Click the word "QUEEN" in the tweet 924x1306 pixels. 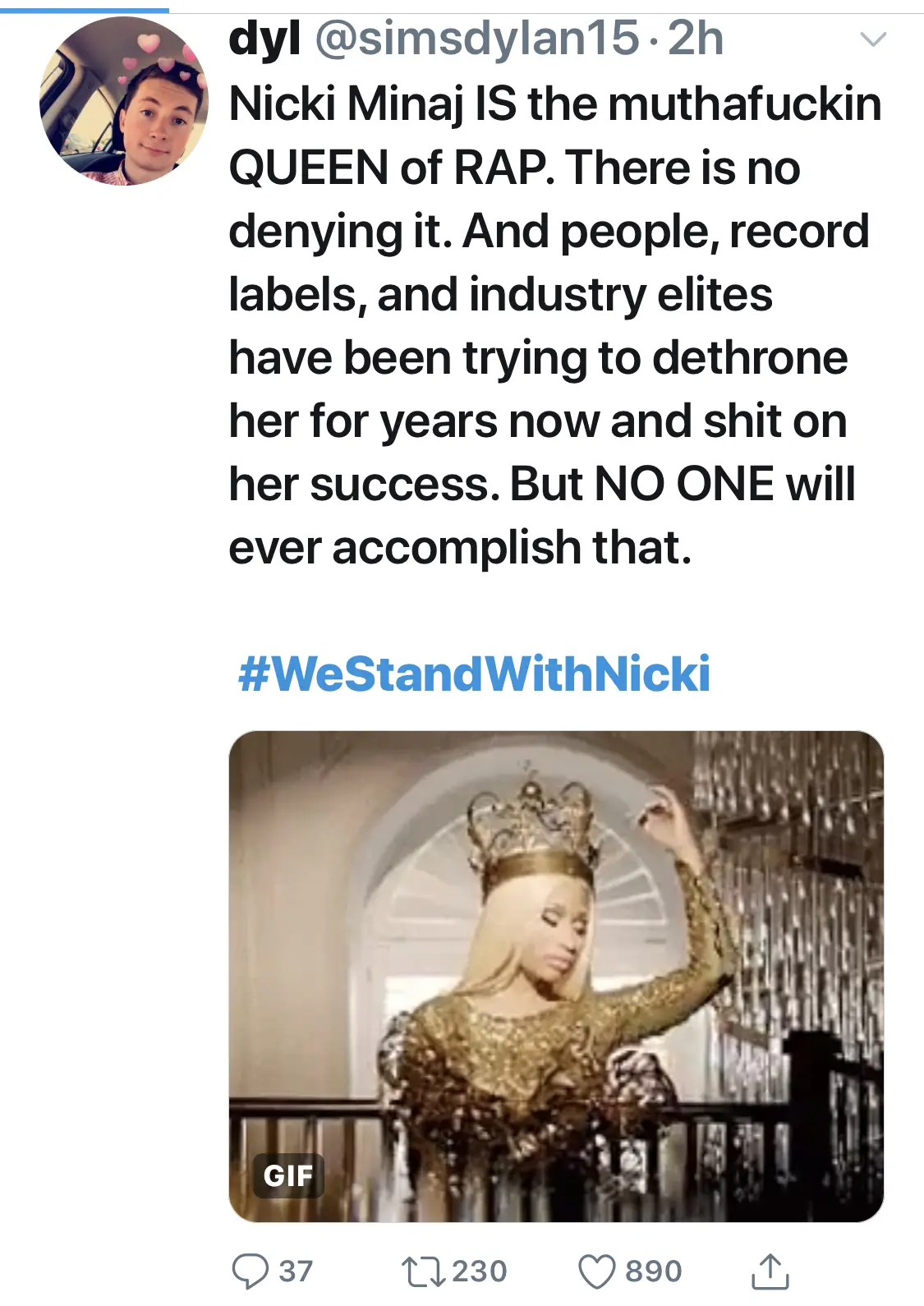[309, 168]
